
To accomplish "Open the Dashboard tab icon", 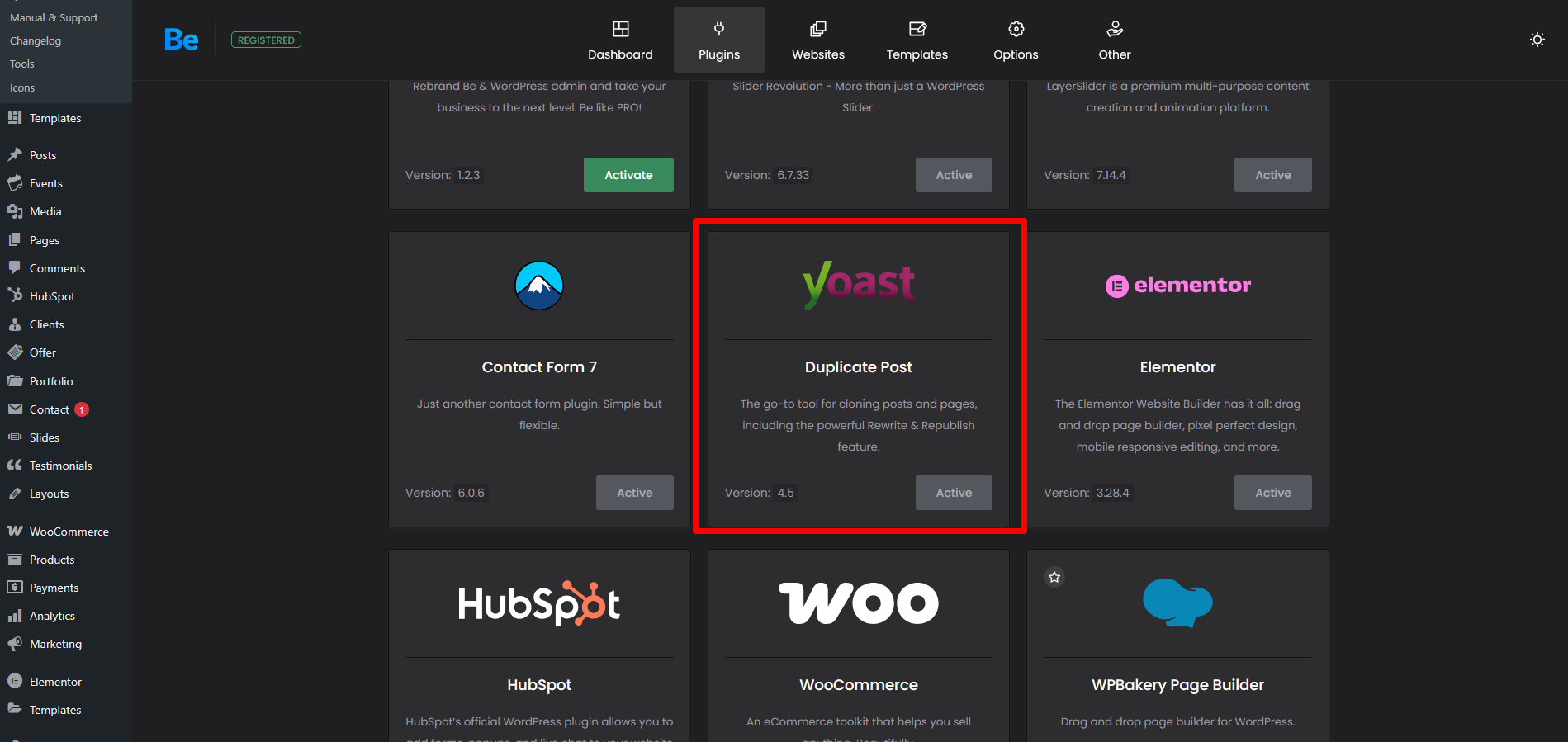I will [620, 29].
